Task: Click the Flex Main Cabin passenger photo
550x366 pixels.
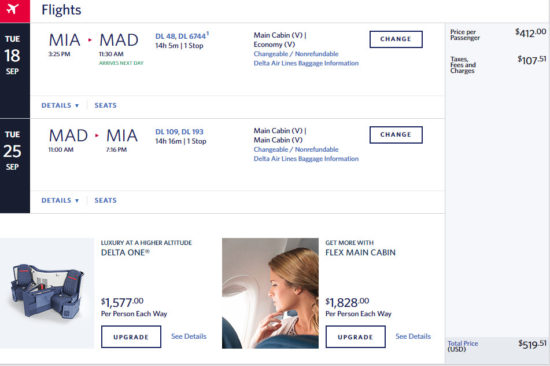Action: click(270, 293)
